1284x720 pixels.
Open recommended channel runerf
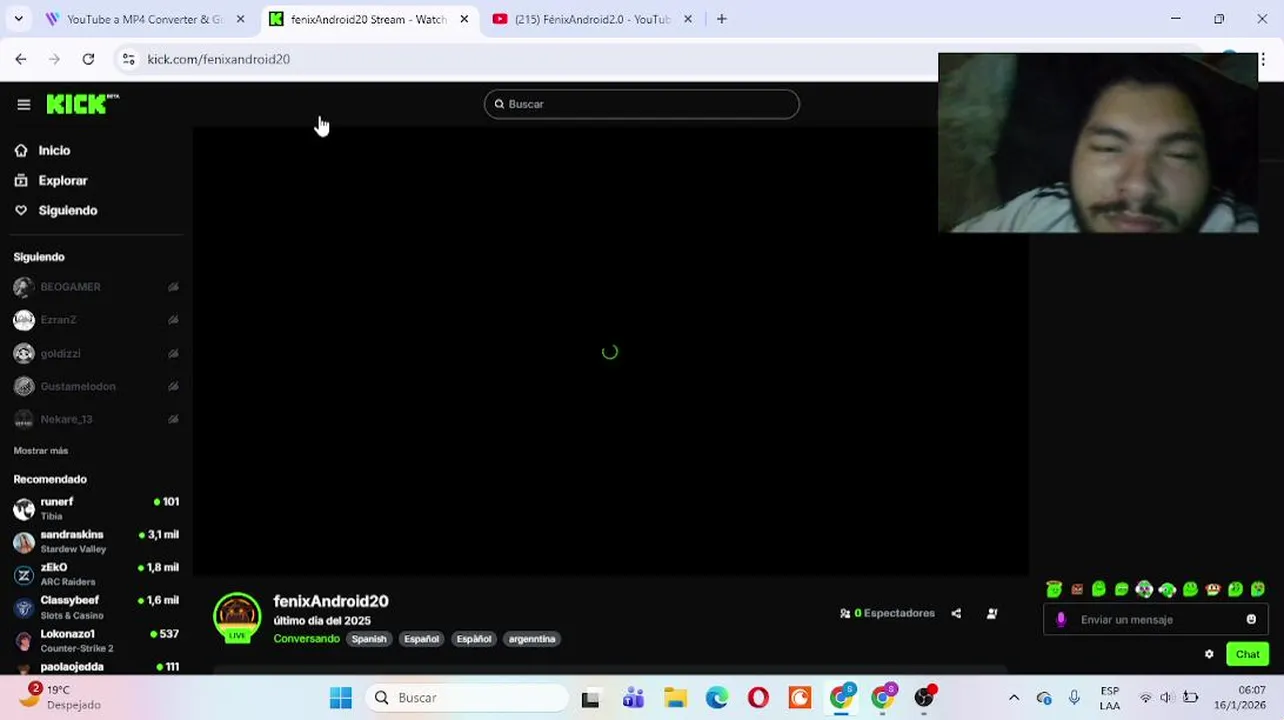[96, 508]
